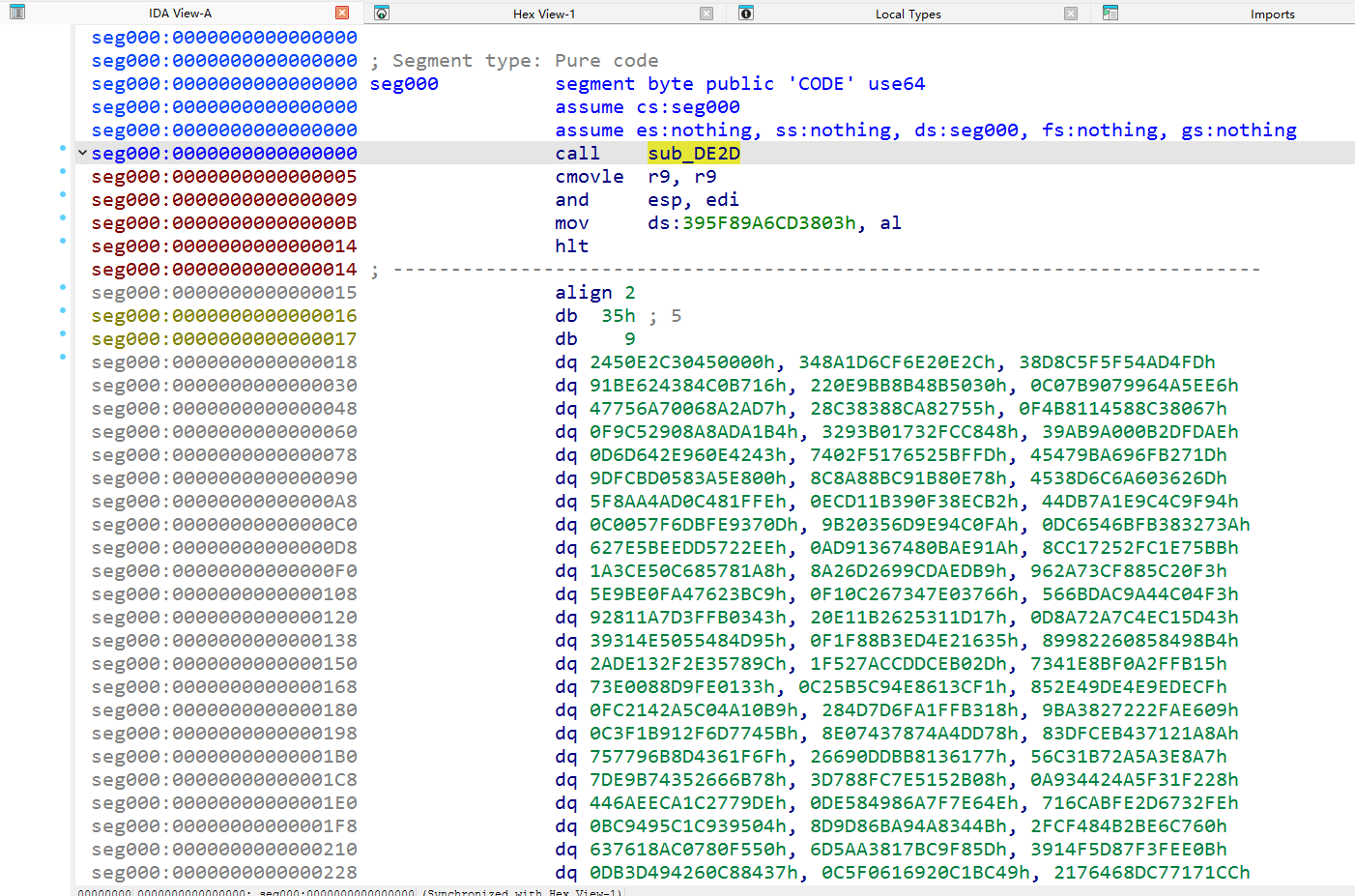Select the cmovle instruction mnemonic
This screenshot has height=896, width=1355.
tap(590, 176)
